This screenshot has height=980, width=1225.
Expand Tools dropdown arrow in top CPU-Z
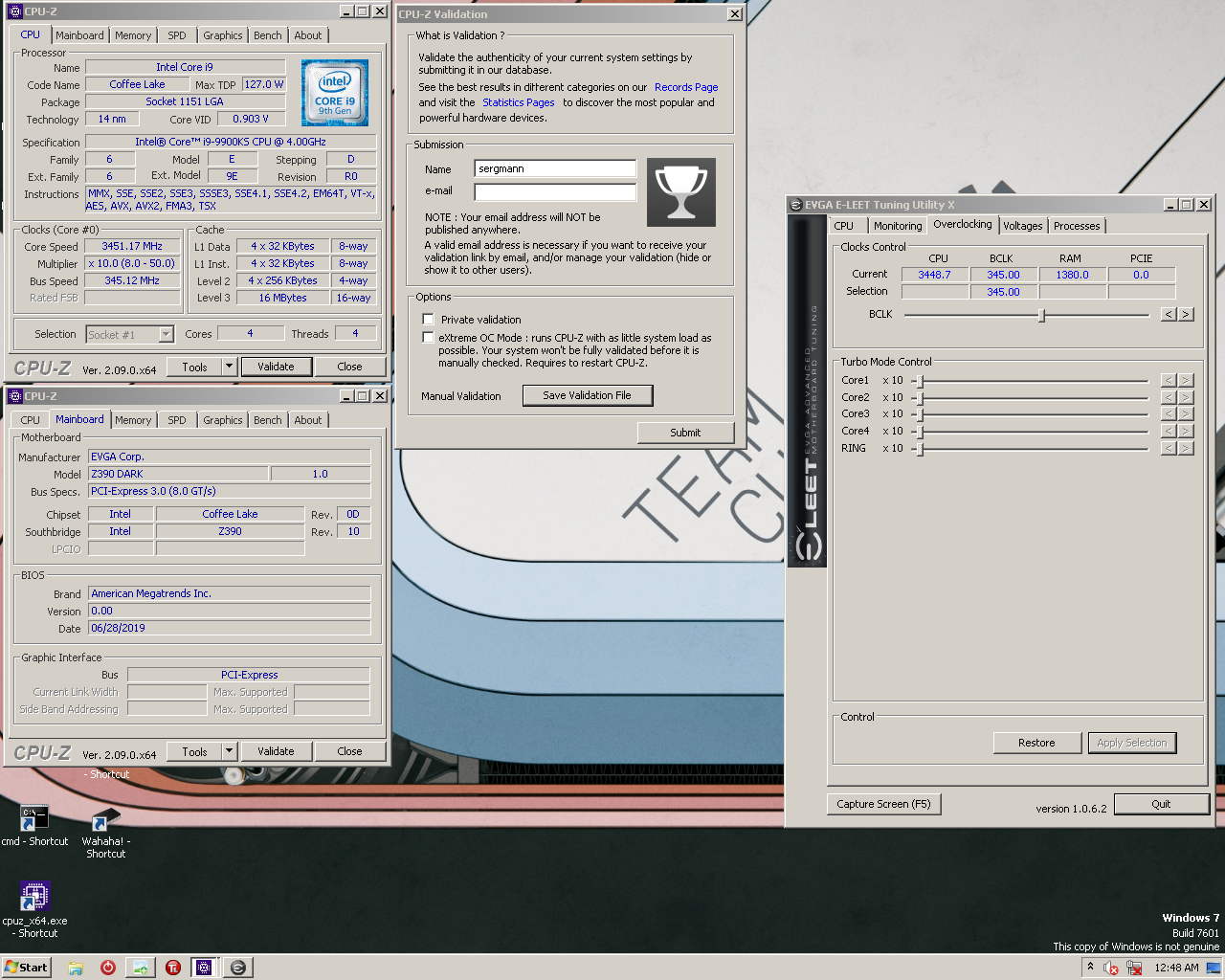[229, 367]
